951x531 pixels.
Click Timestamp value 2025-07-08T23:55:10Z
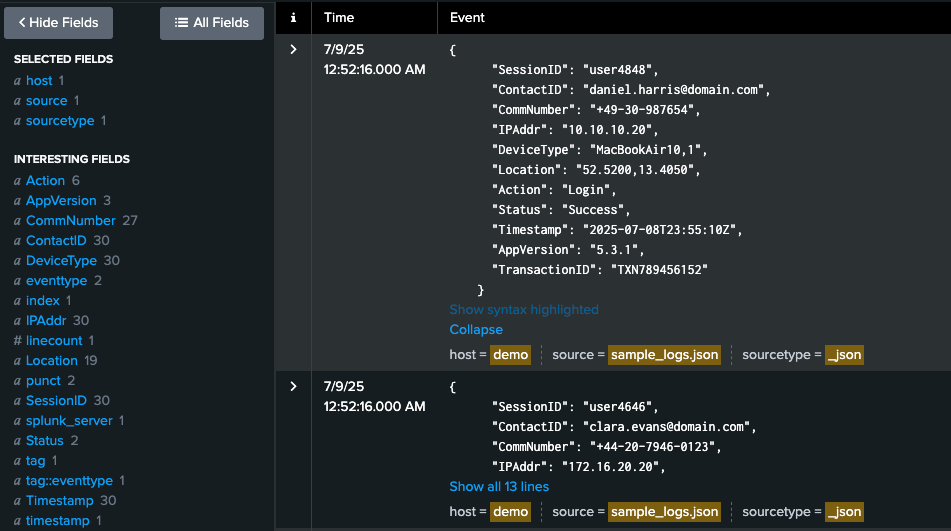click(x=660, y=230)
